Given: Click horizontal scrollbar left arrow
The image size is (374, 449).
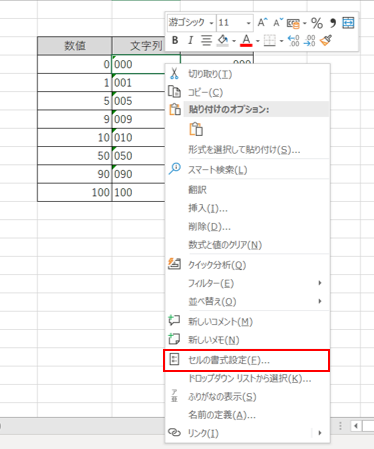Looking at the screenshot, I should (x=356, y=426).
